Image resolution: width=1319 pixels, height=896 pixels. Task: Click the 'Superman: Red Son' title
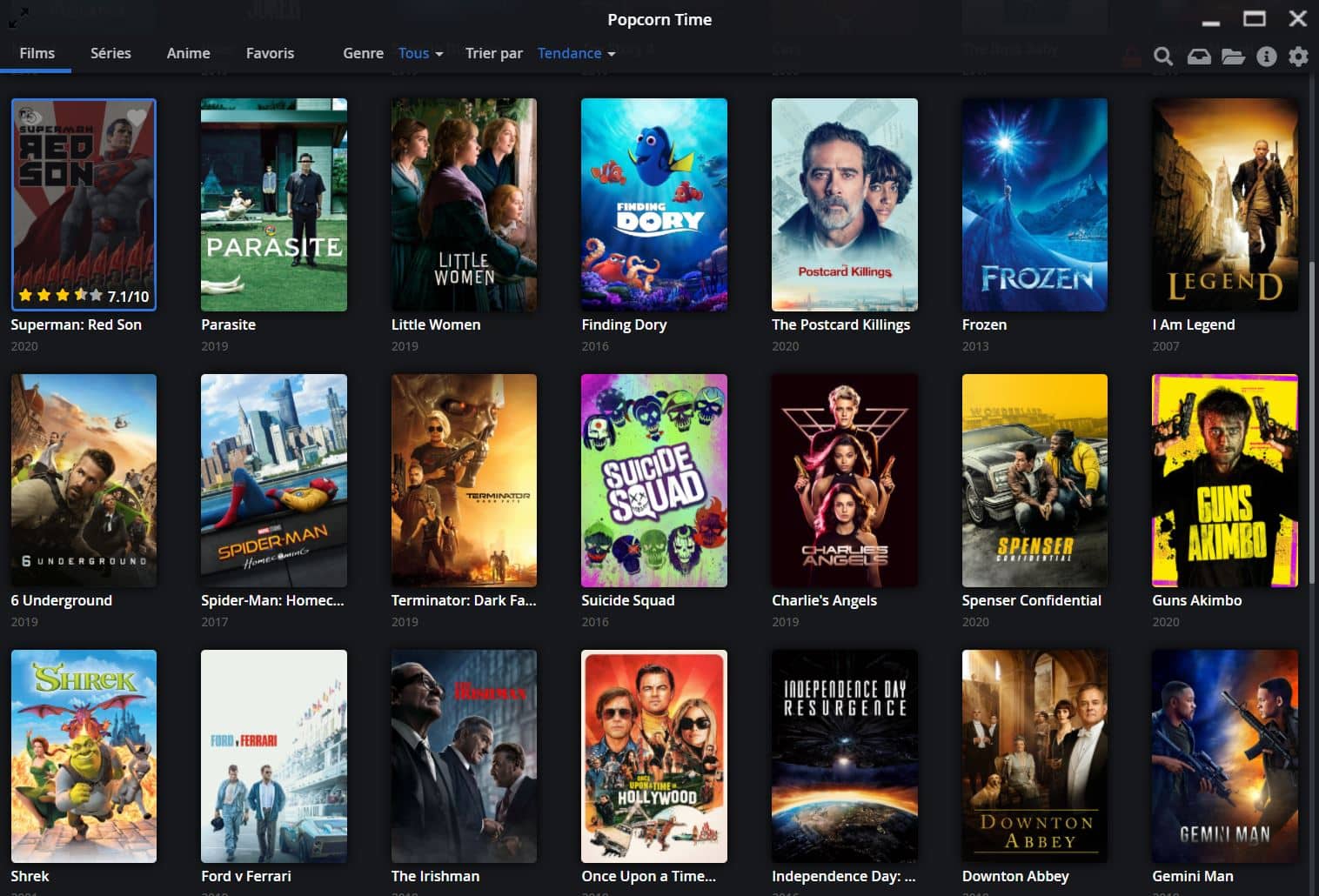[76, 324]
